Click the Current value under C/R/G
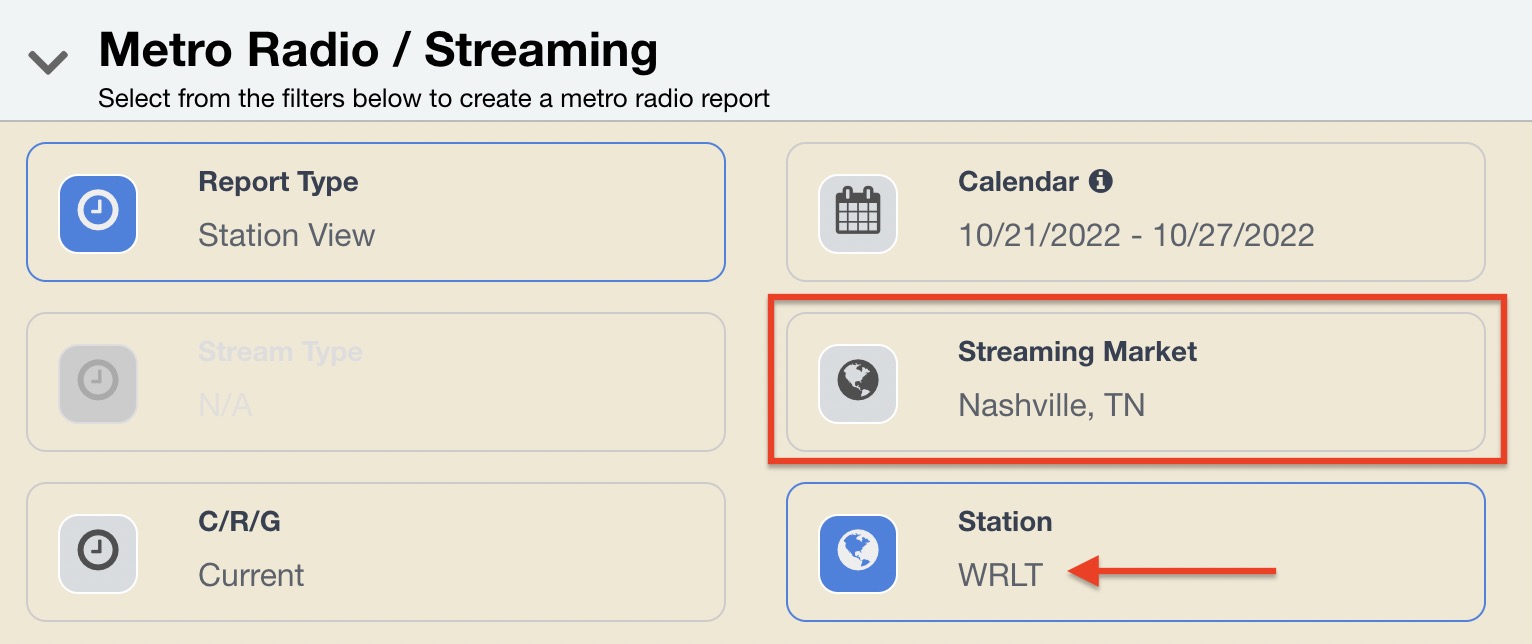Viewport: 1532px width, 644px height. click(x=251, y=575)
